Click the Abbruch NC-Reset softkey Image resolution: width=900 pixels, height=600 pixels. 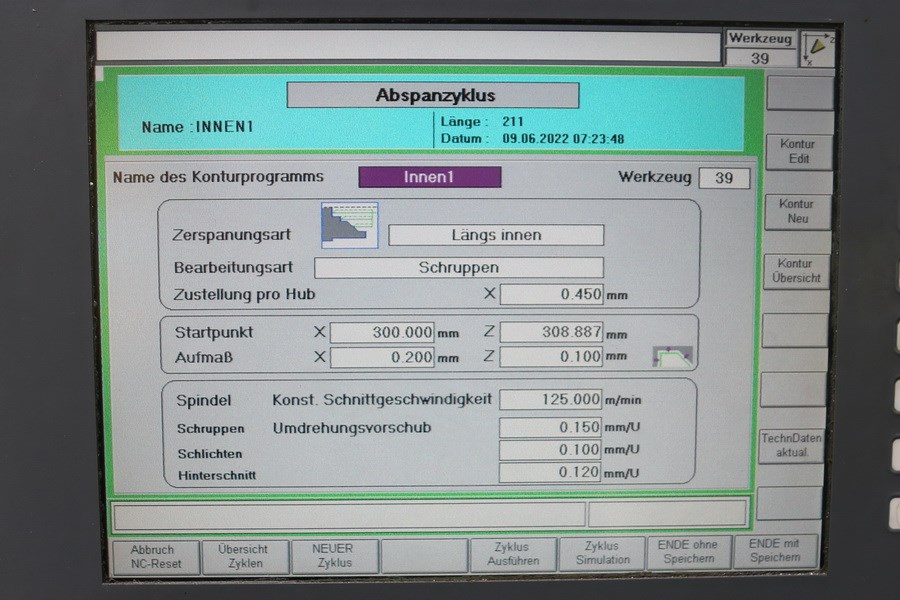coord(156,557)
